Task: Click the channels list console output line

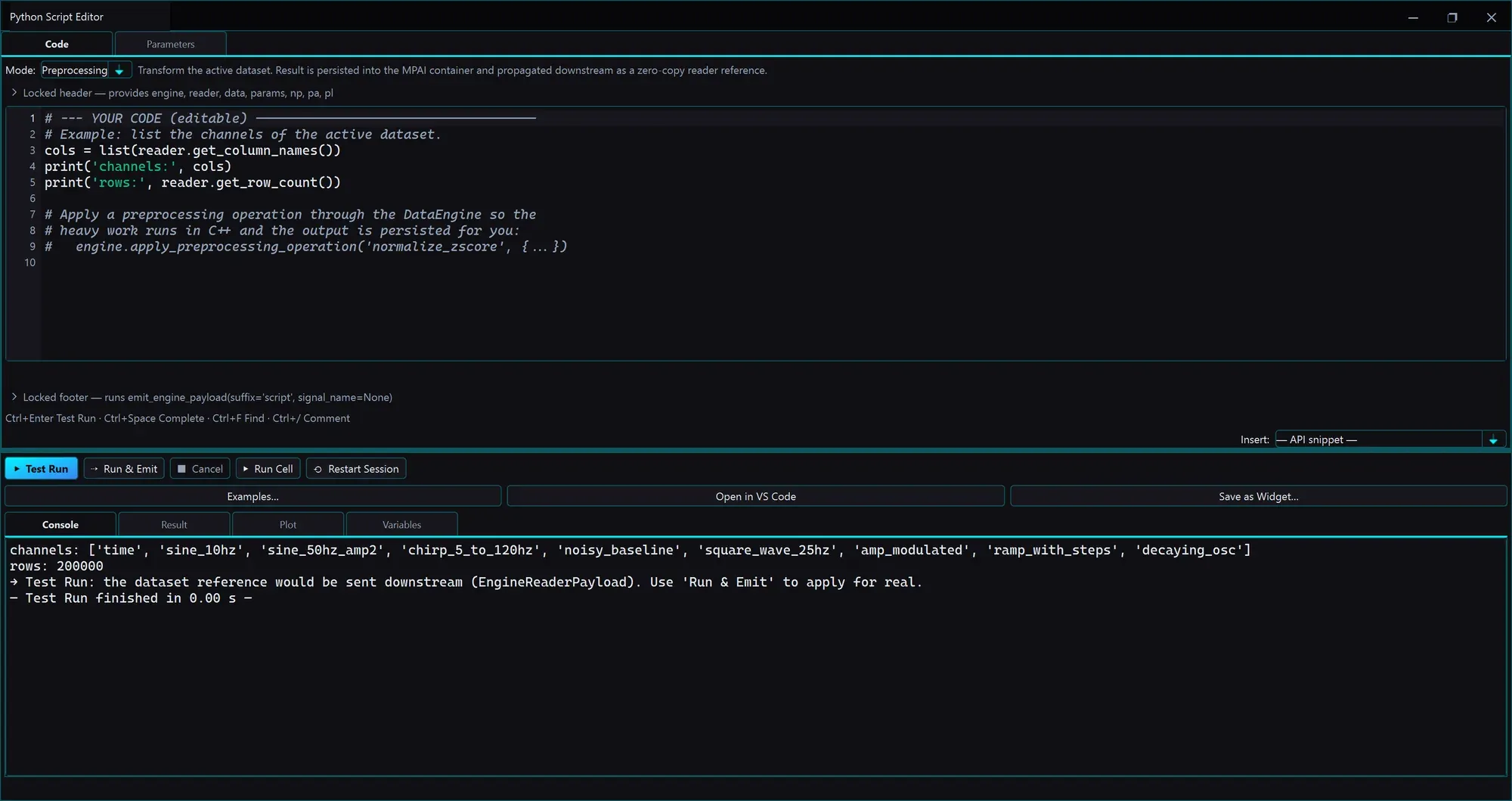Action: pos(631,550)
